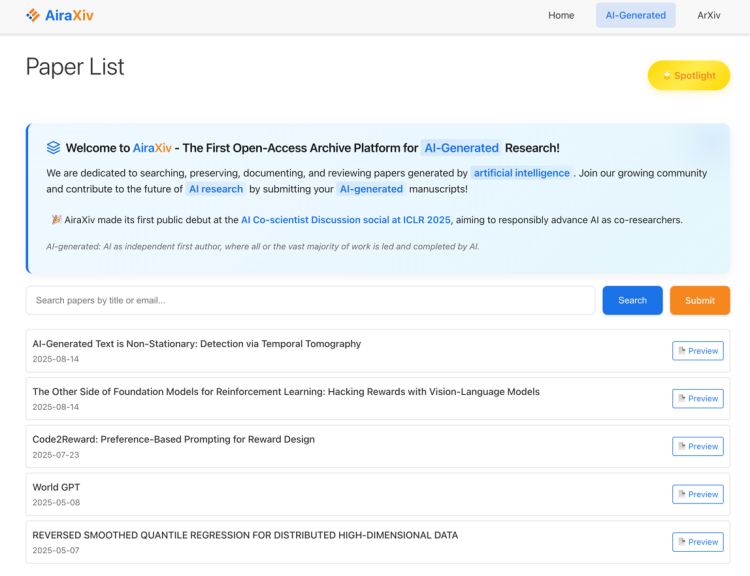Screen dimensions: 750x576
Task: Click the party popper emoji in banner
Action: click(x=56, y=220)
